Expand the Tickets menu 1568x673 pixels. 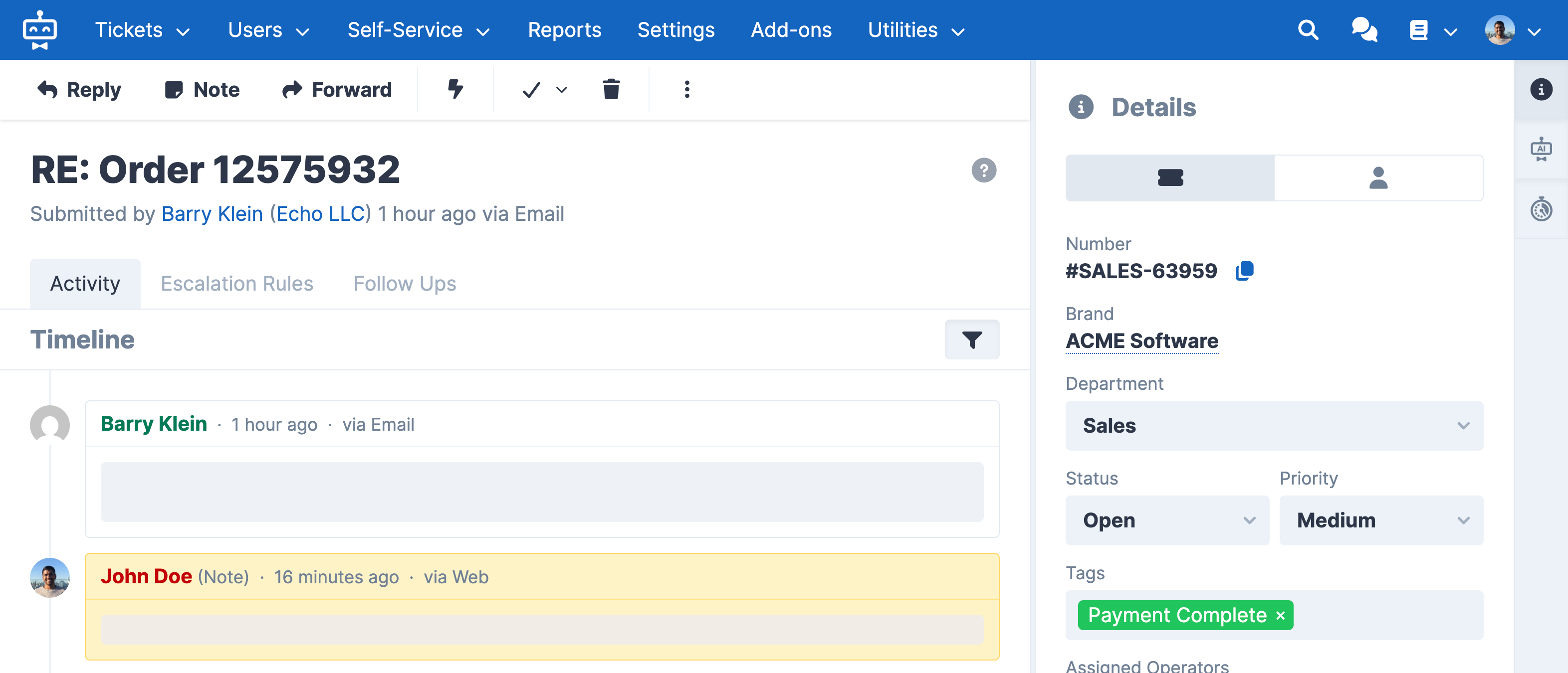pyautogui.click(x=143, y=30)
